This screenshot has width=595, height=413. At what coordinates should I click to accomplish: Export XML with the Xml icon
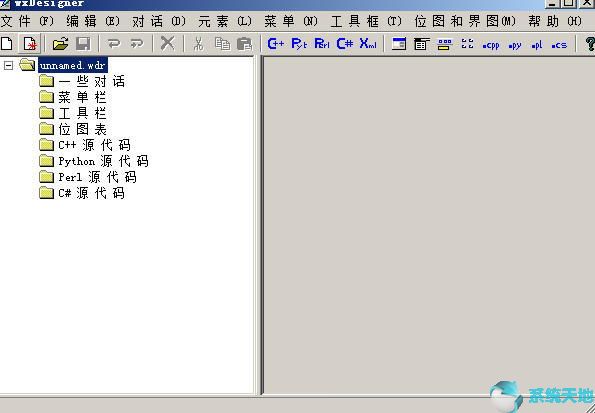(368, 43)
